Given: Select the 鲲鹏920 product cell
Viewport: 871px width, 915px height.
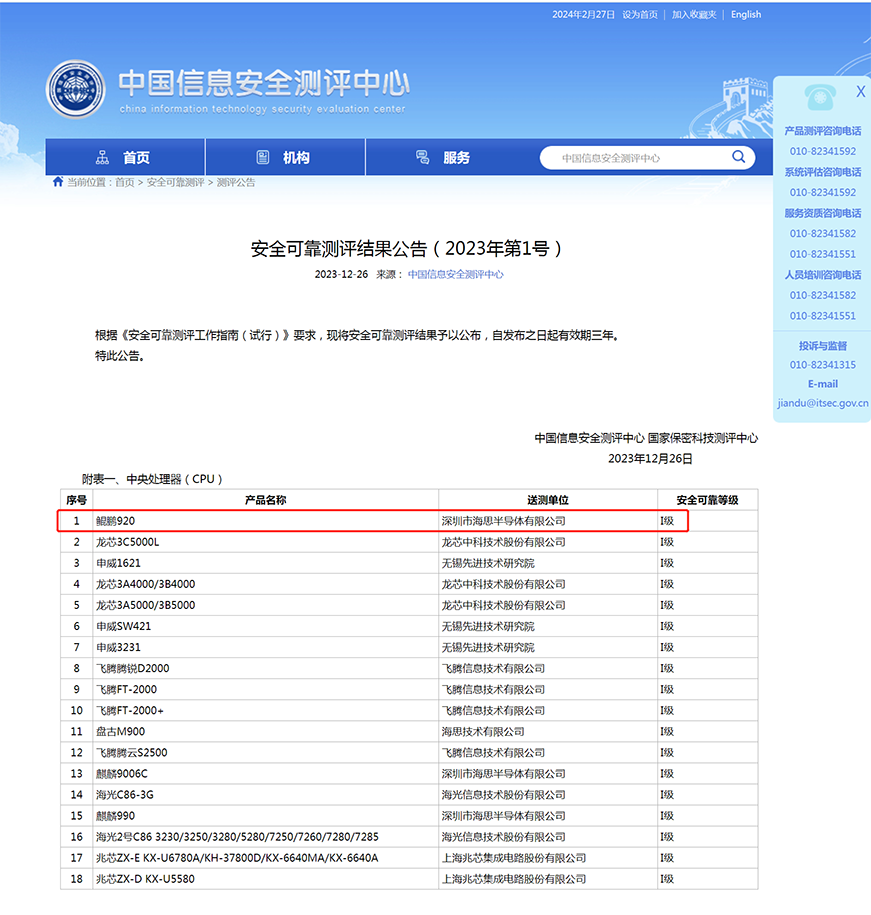Looking at the screenshot, I should coord(265,521).
